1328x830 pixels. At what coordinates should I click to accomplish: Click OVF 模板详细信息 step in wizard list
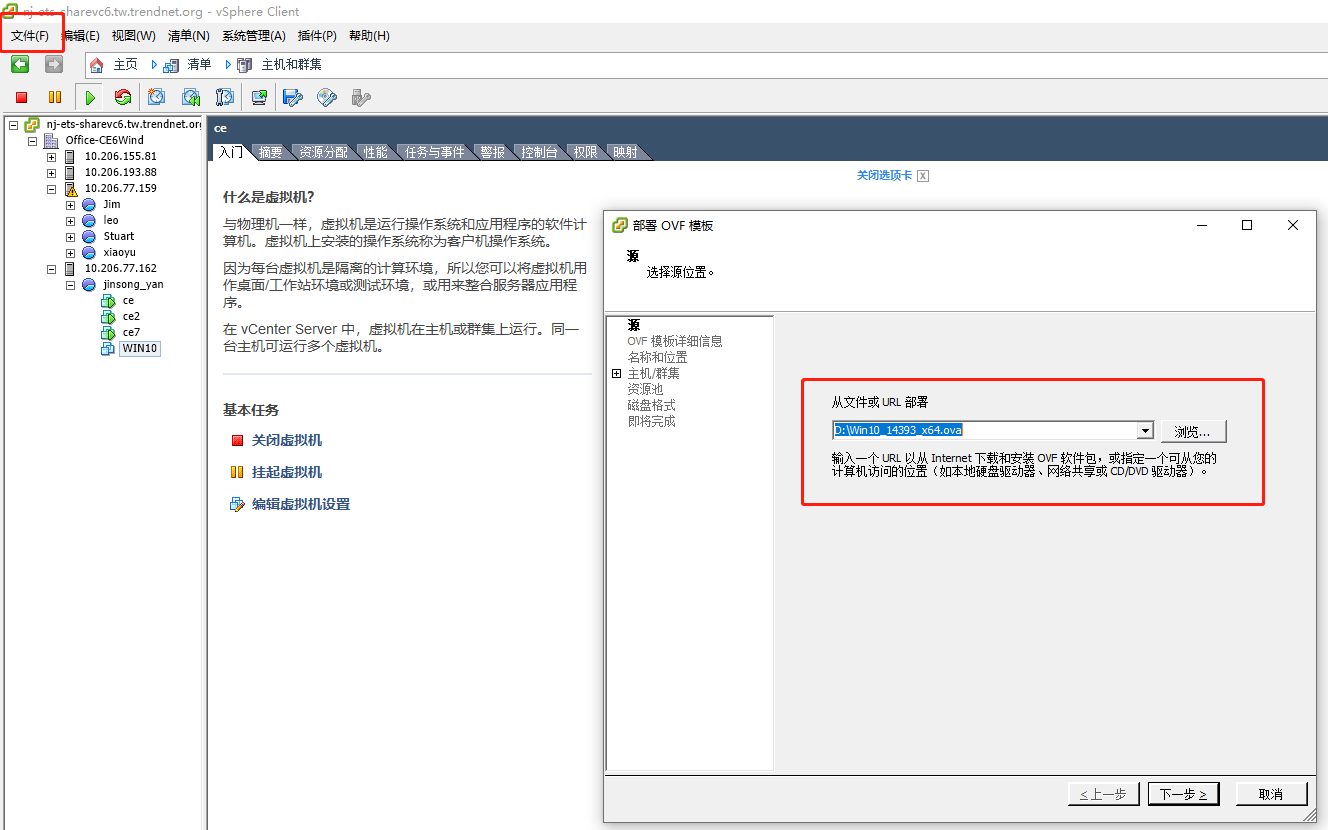click(675, 341)
